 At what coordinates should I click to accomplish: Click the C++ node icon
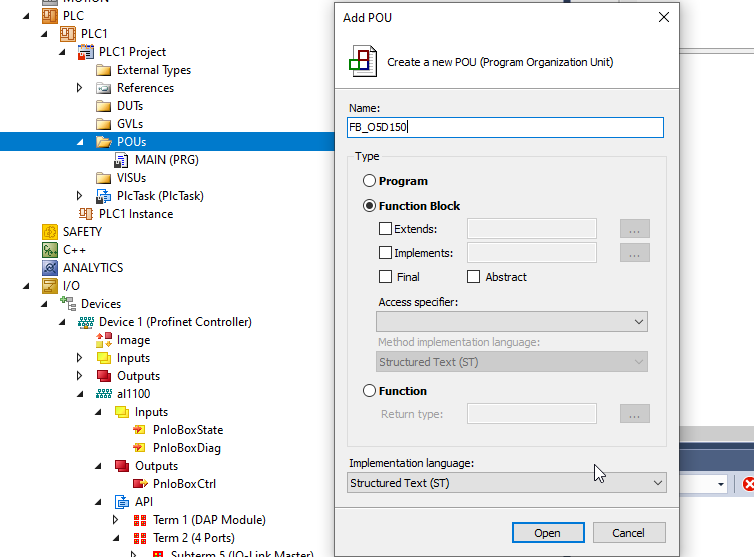(50, 250)
